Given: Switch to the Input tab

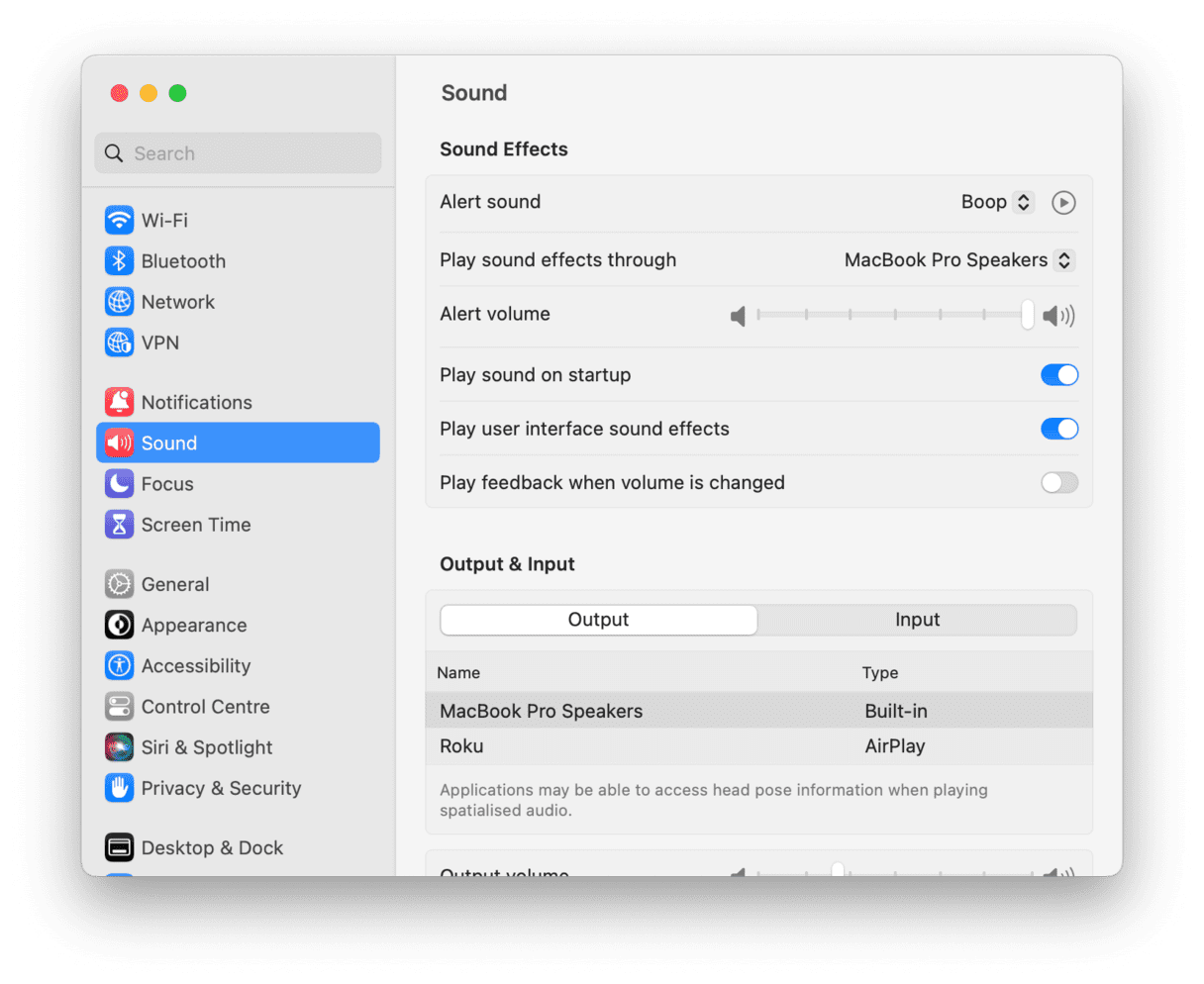Looking at the screenshot, I should 917,620.
